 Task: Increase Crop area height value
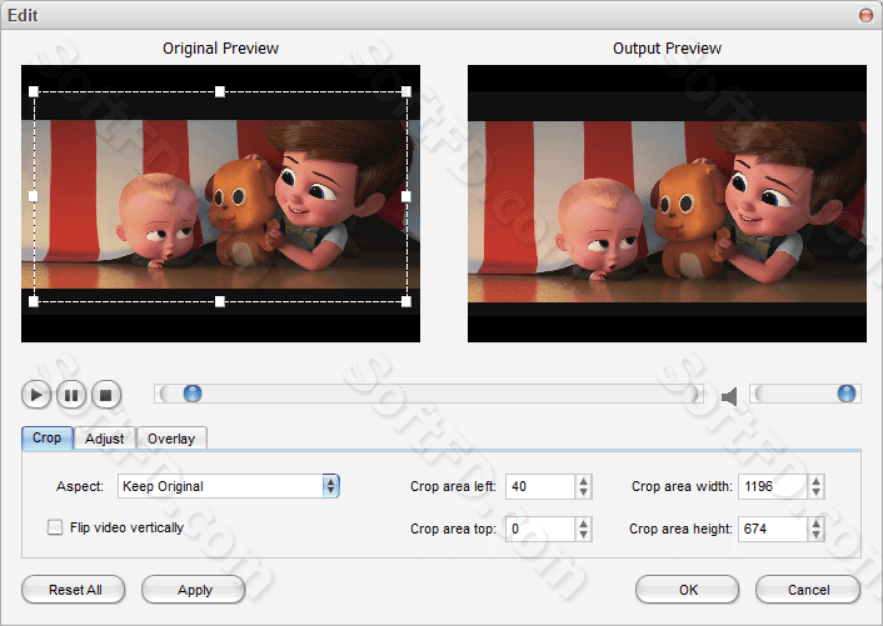(816, 524)
